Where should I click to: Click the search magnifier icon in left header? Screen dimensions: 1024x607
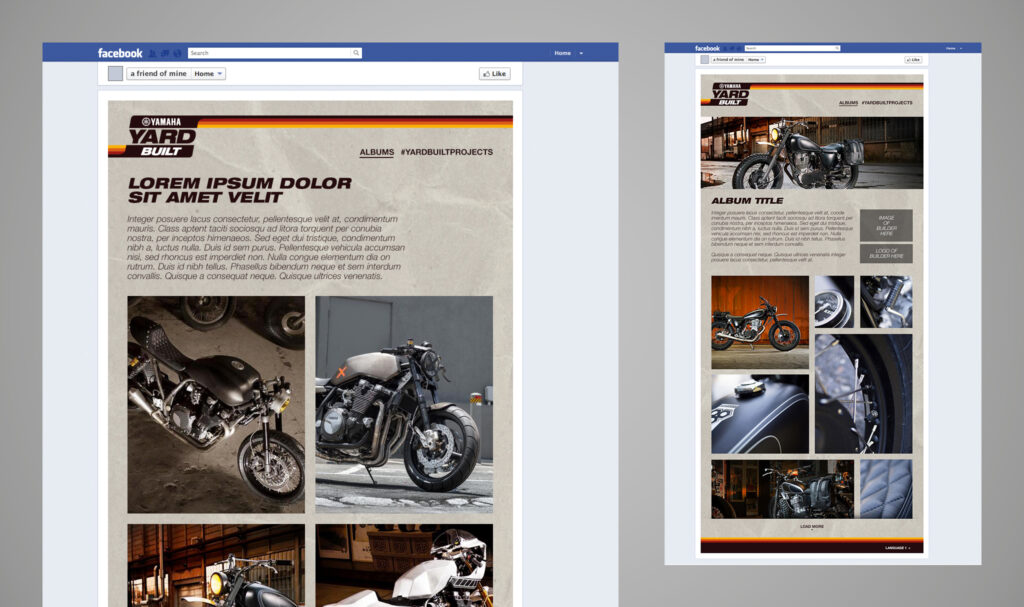[355, 53]
